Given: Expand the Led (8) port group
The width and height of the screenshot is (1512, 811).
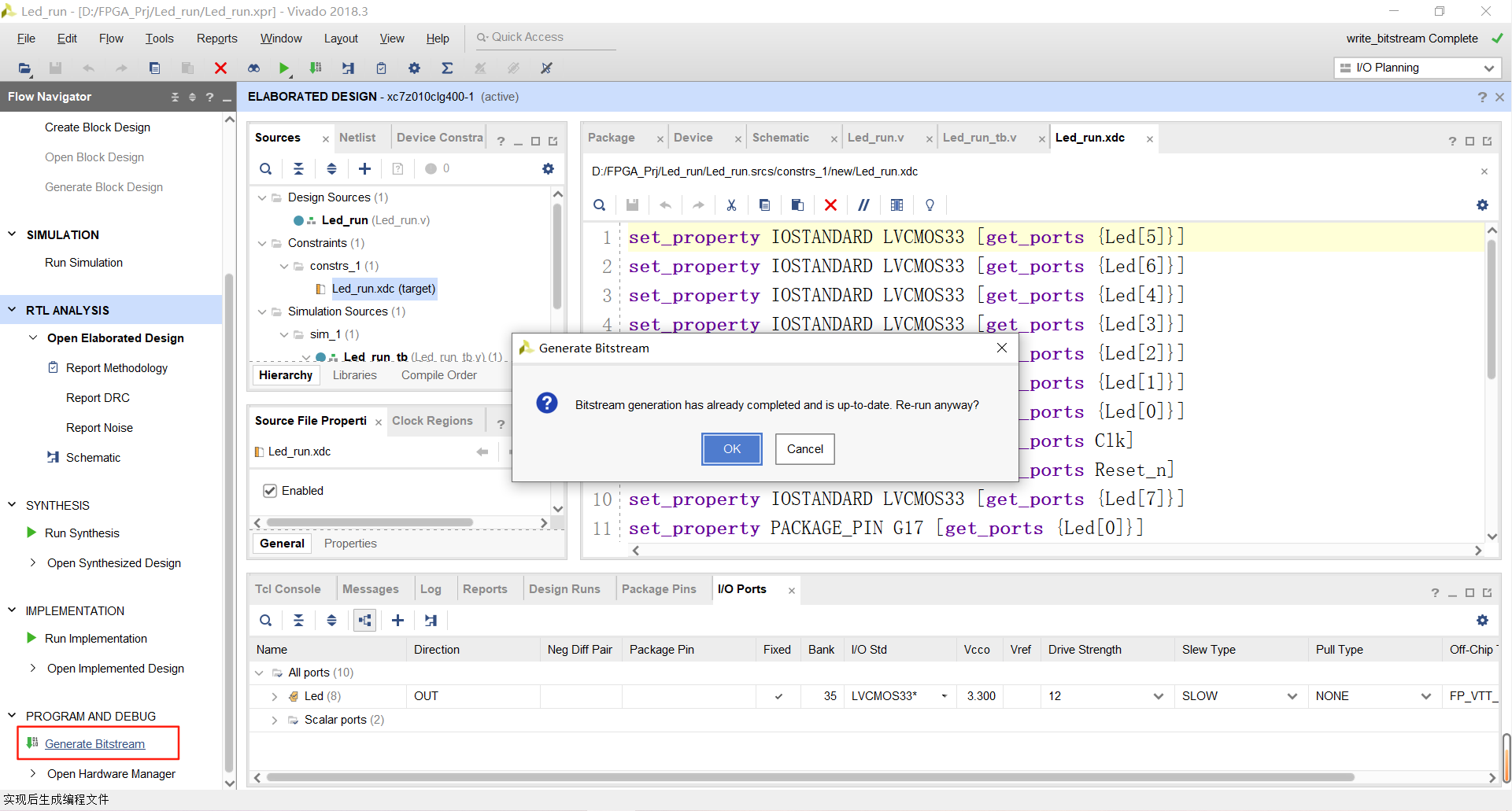Looking at the screenshot, I should (x=275, y=696).
